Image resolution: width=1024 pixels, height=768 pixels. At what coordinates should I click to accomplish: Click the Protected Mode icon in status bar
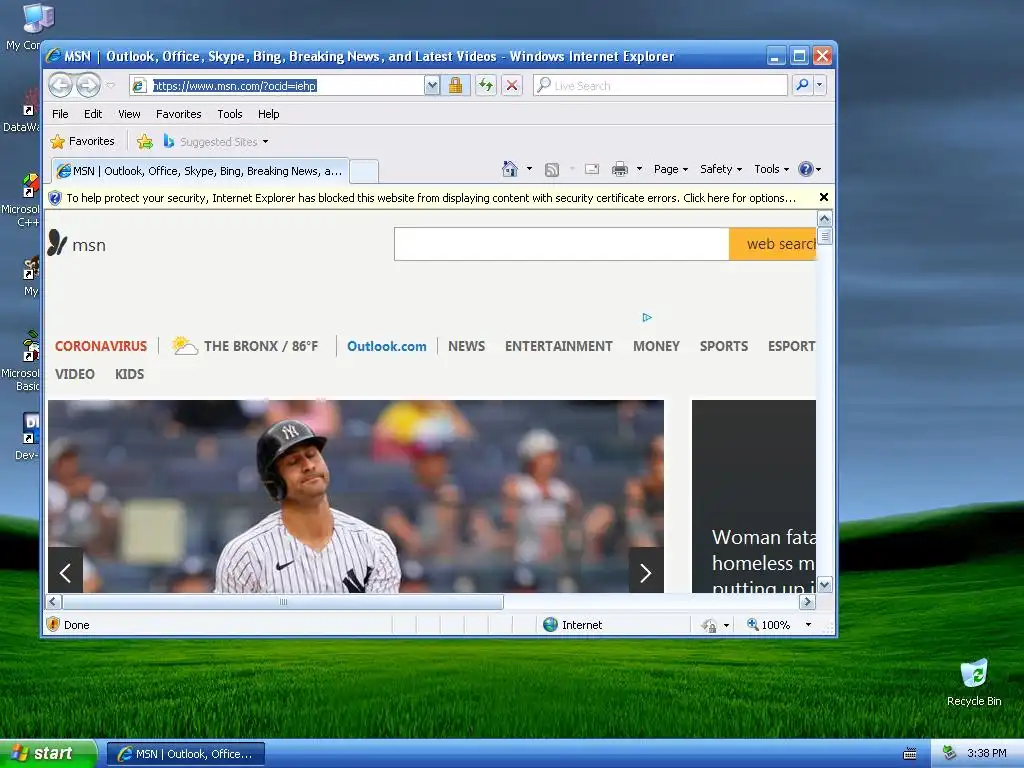tap(710, 626)
